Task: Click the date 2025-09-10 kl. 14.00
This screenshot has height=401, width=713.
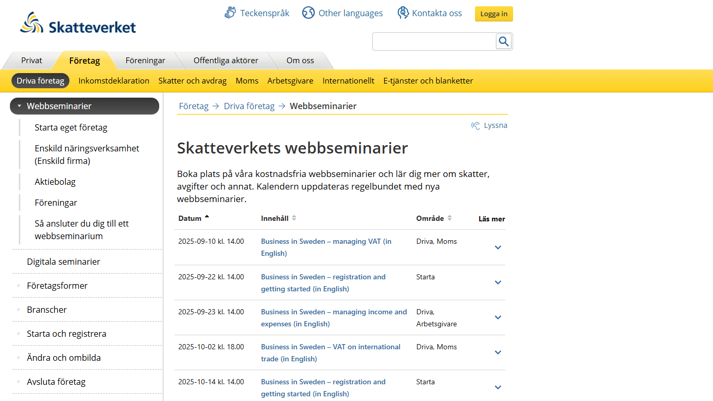Action: click(211, 241)
